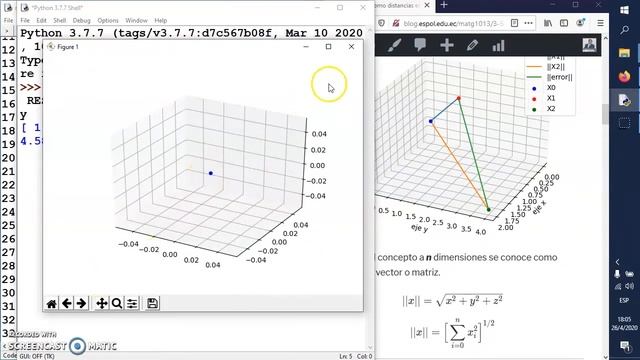Click the WordPress edit post pencil icon

tap(472, 45)
